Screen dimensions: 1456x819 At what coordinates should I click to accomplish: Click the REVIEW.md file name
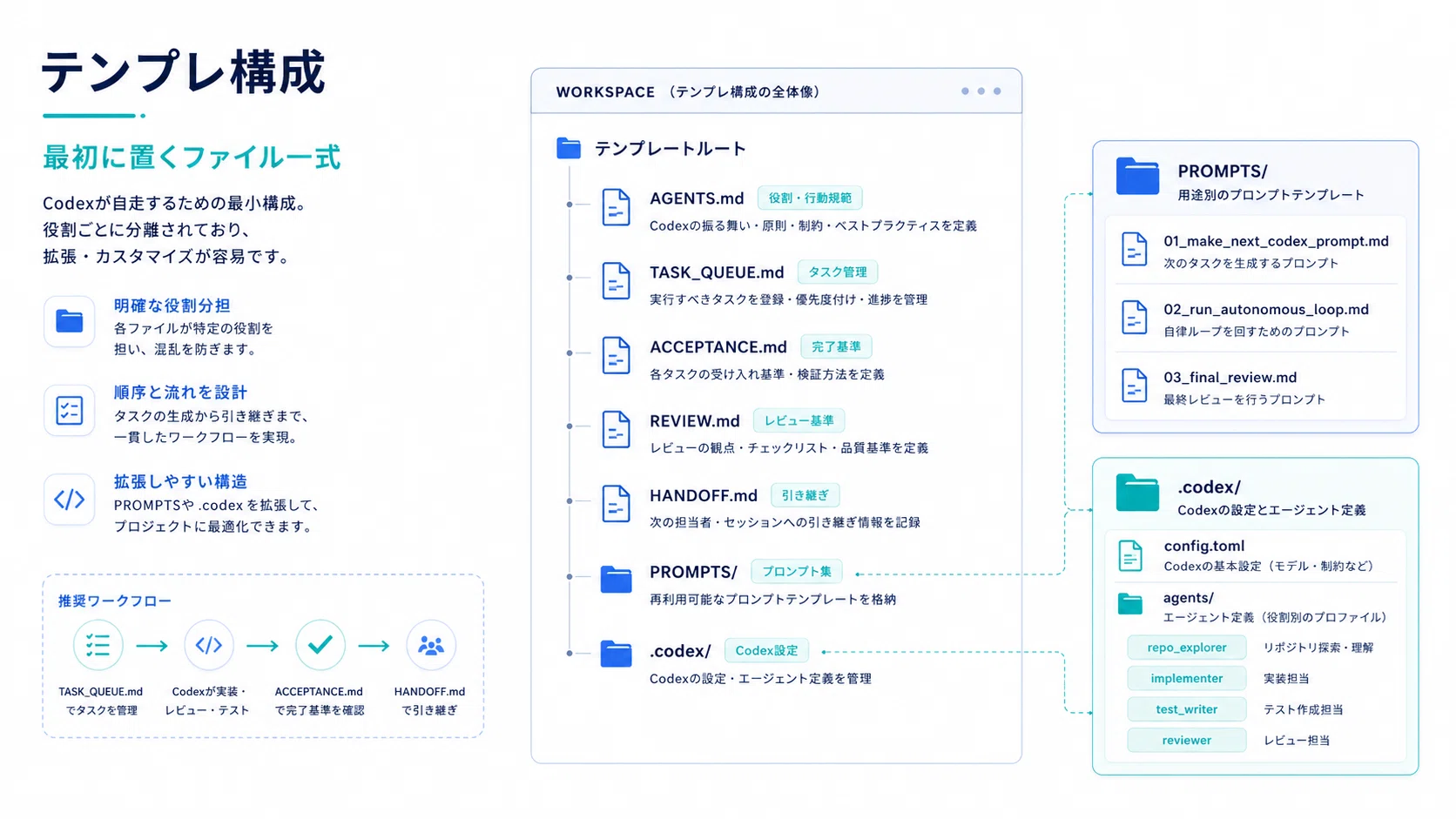tap(694, 421)
